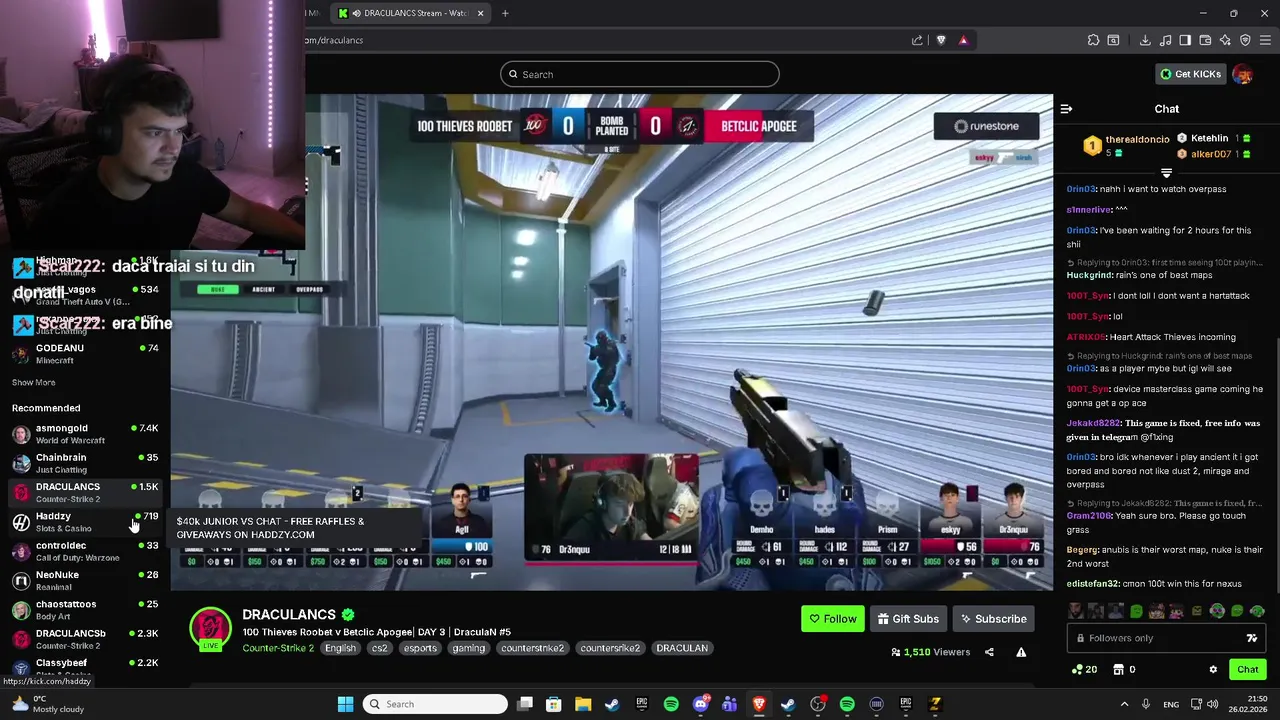Subscribe to the DRACULANCS channel
Screen dimensions: 1280x720
pos(993,619)
